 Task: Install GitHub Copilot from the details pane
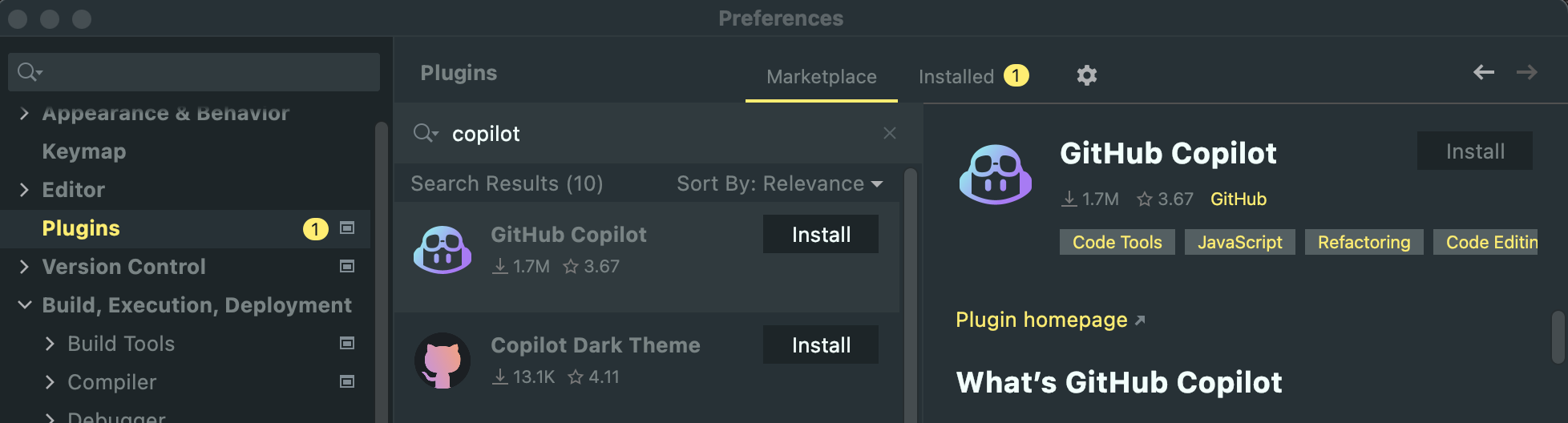1475,151
